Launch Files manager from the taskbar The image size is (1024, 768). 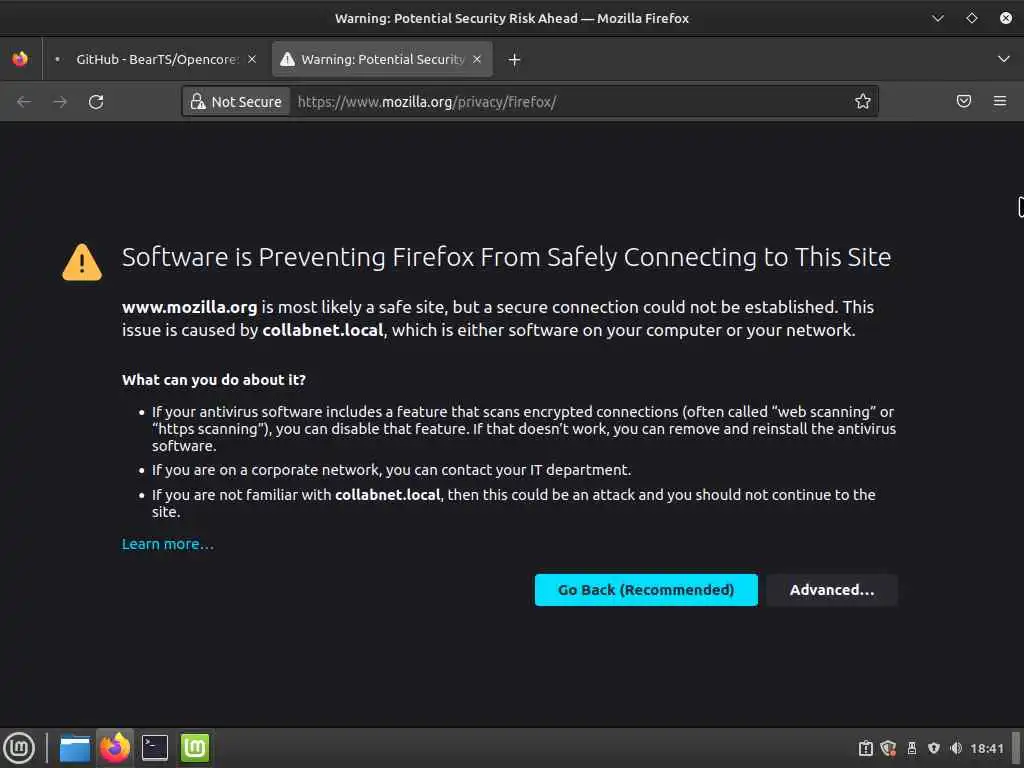tap(74, 748)
